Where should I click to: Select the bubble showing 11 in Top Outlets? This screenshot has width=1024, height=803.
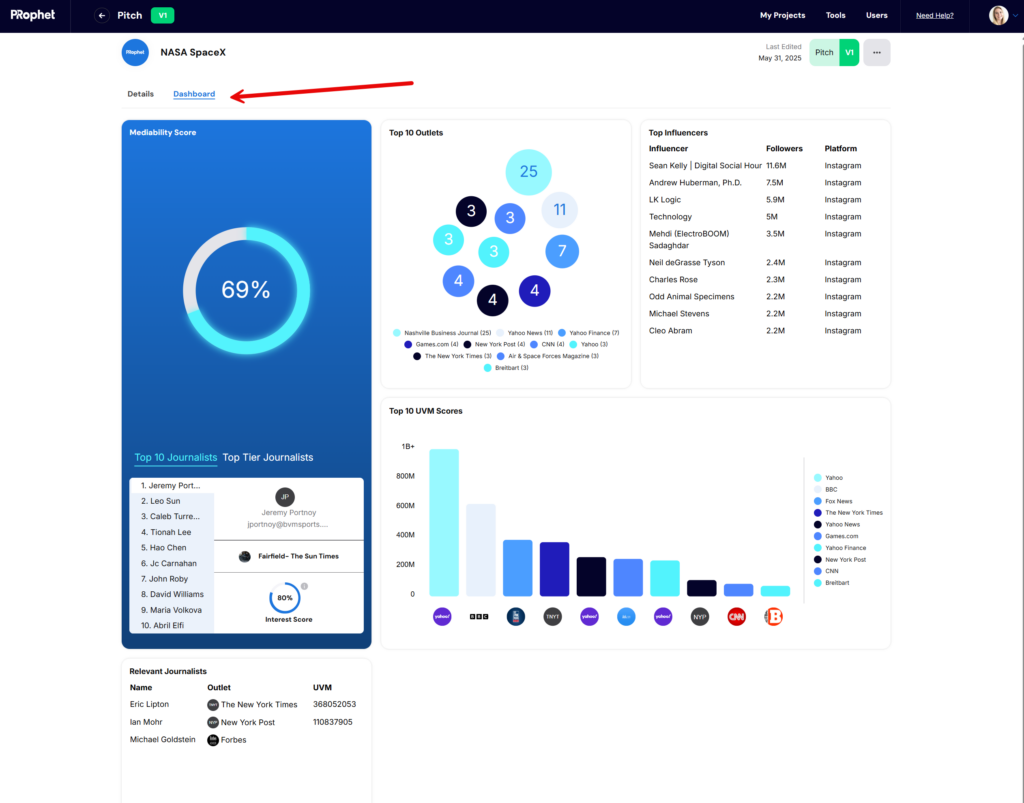[560, 210]
